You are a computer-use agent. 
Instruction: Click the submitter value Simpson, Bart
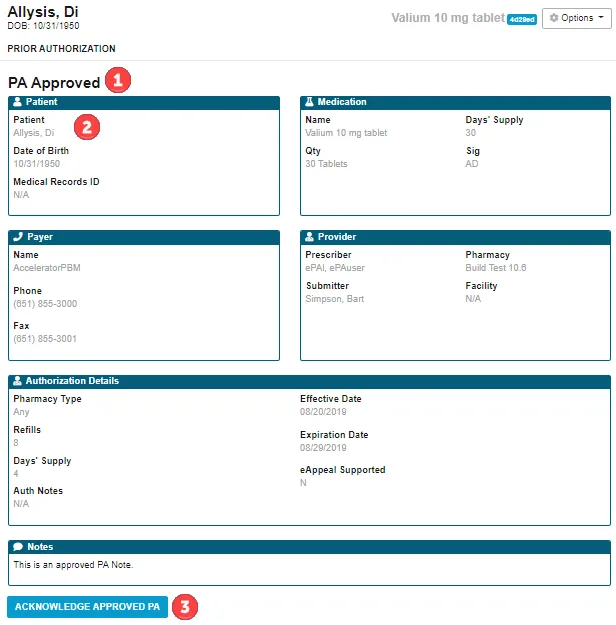[x=335, y=299]
